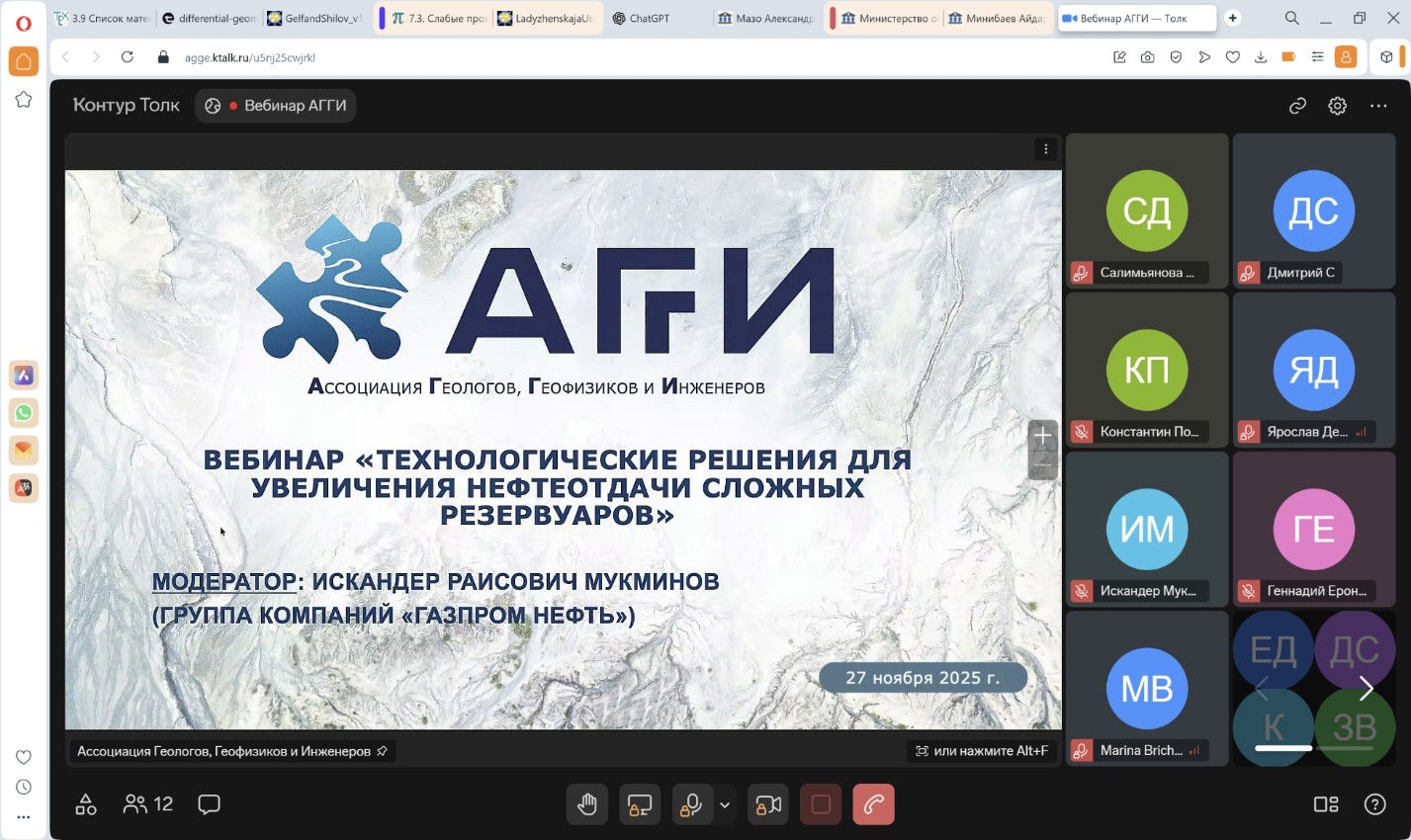Viewport: 1411px width, 840px height.
Task: End the call with the red phone button
Action: (x=873, y=803)
